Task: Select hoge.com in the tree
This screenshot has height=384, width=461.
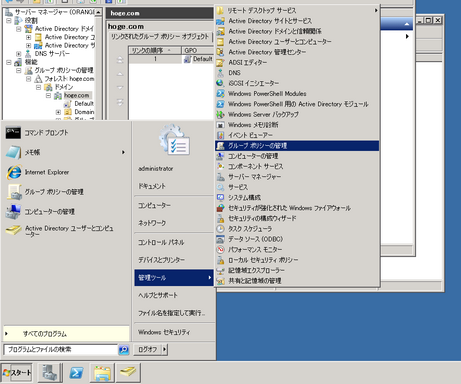Action: coord(76,95)
